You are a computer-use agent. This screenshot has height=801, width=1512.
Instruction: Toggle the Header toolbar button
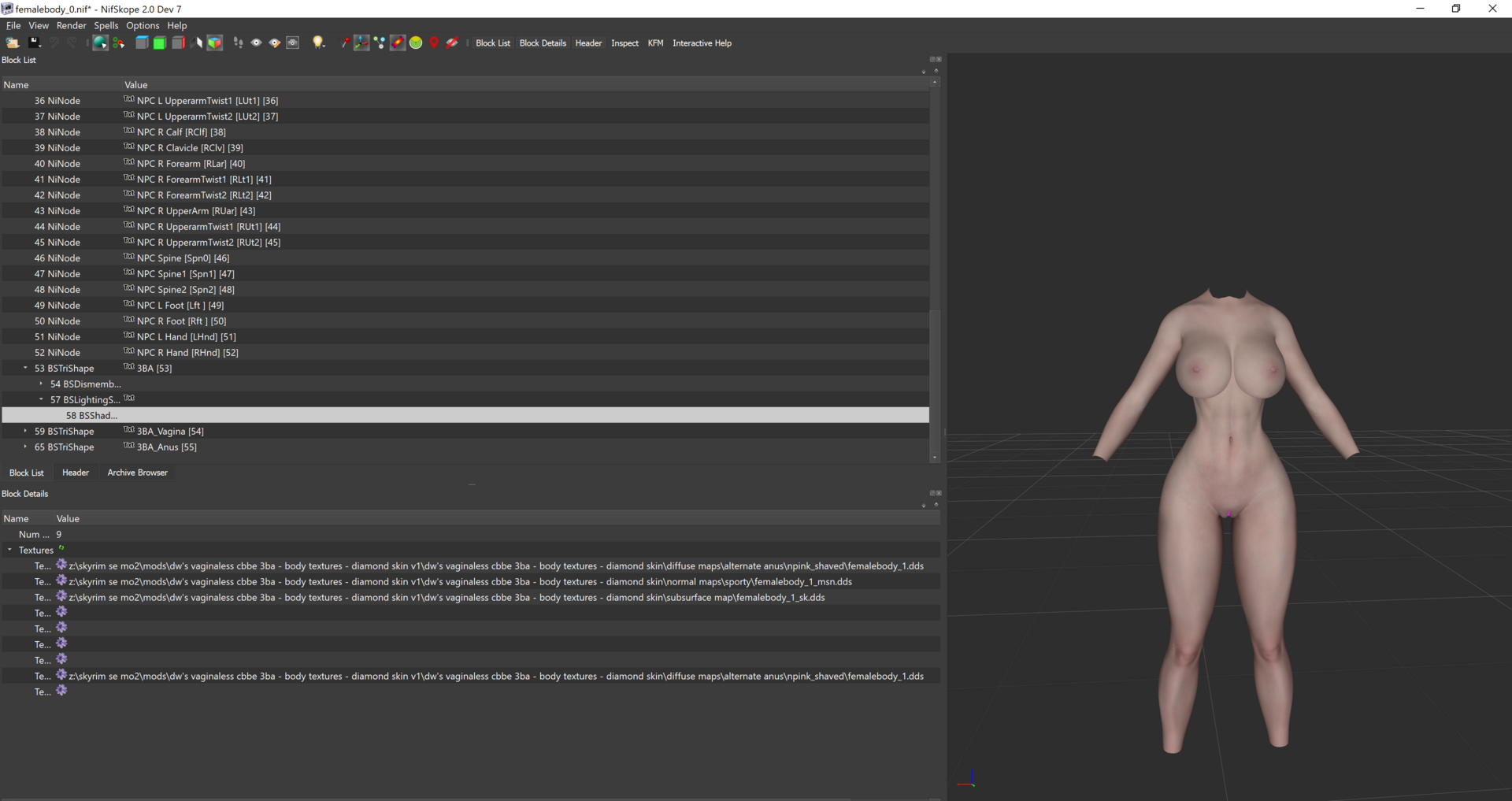[x=588, y=43]
